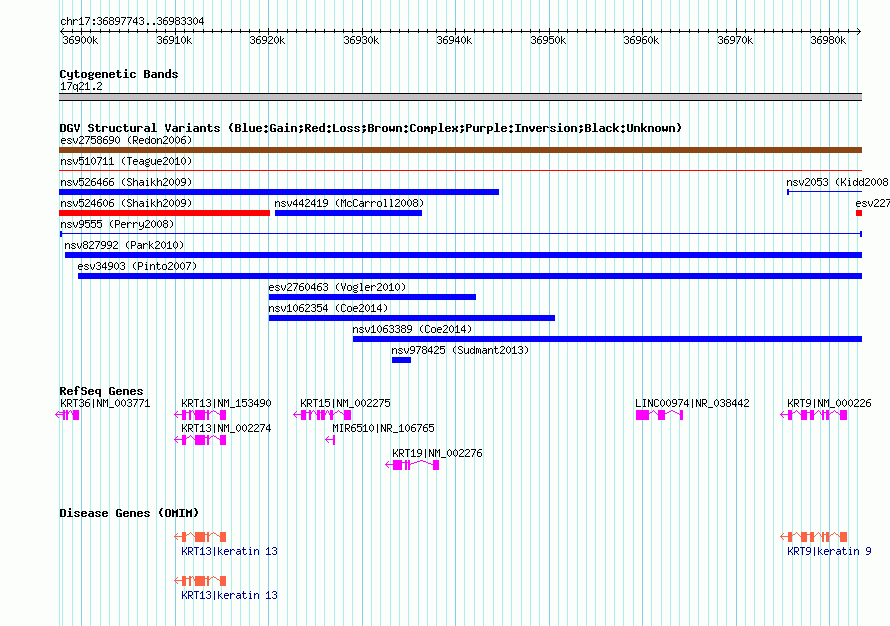Click the small nsv978425 blue variant block
Image resolution: width=890 pixels, height=626 pixels.
tap(401, 360)
